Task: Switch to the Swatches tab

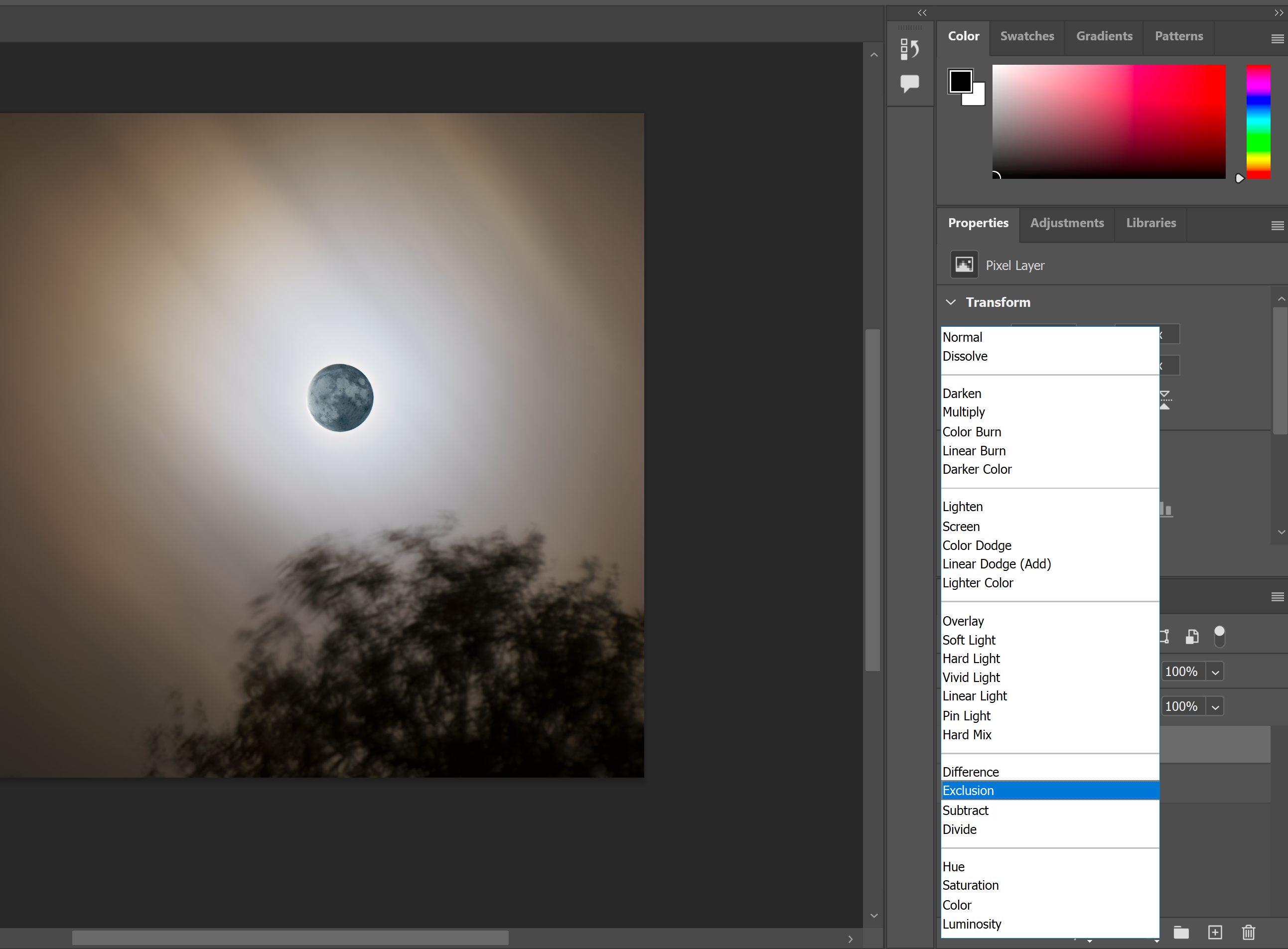Action: pyautogui.click(x=1027, y=36)
